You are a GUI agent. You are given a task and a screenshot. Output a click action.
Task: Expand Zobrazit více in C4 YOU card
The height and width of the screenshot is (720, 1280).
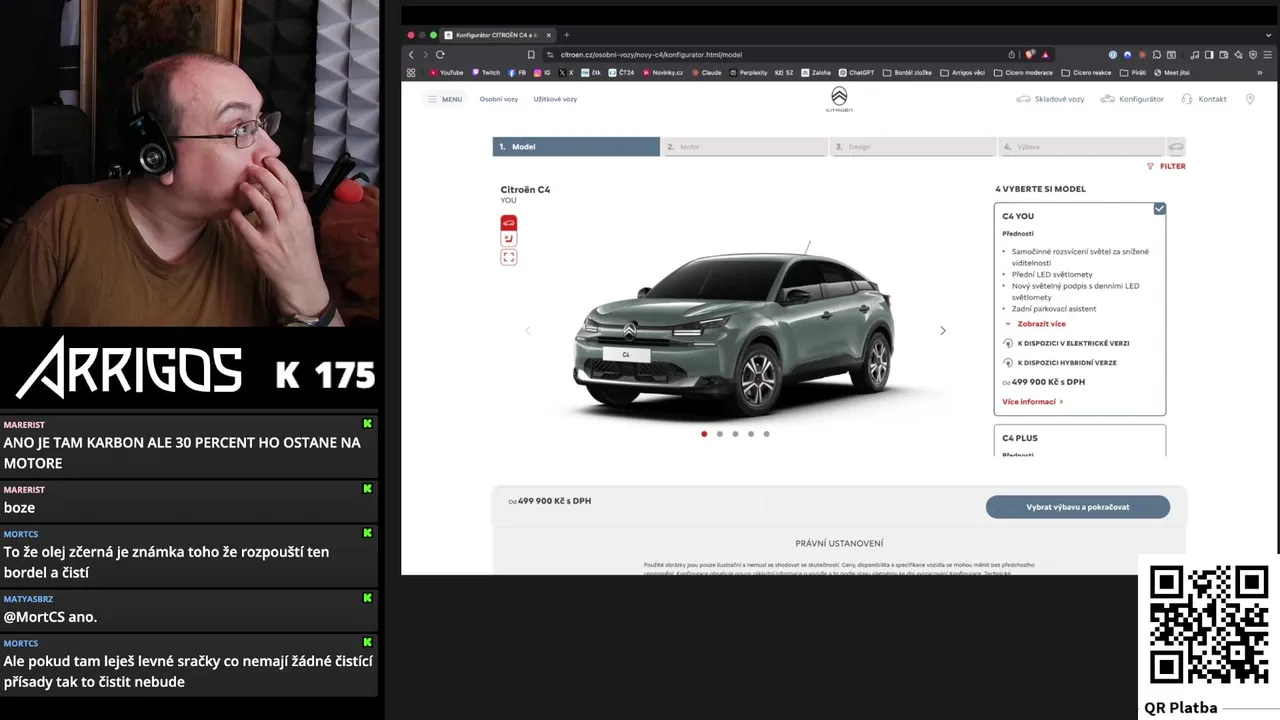tap(1036, 324)
